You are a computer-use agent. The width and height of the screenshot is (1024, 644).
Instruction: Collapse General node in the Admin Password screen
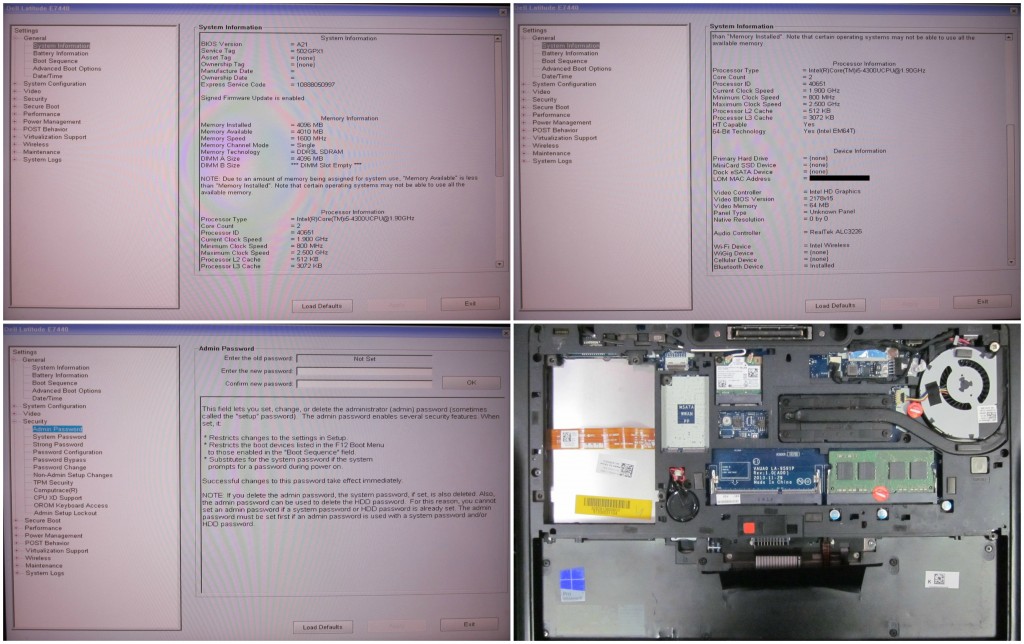(17, 360)
